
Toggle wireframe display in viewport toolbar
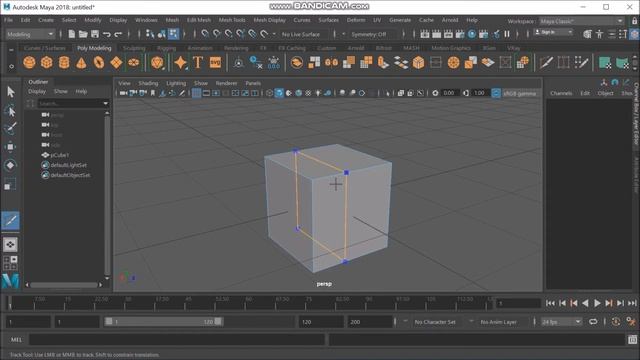pyautogui.click(x=269, y=93)
